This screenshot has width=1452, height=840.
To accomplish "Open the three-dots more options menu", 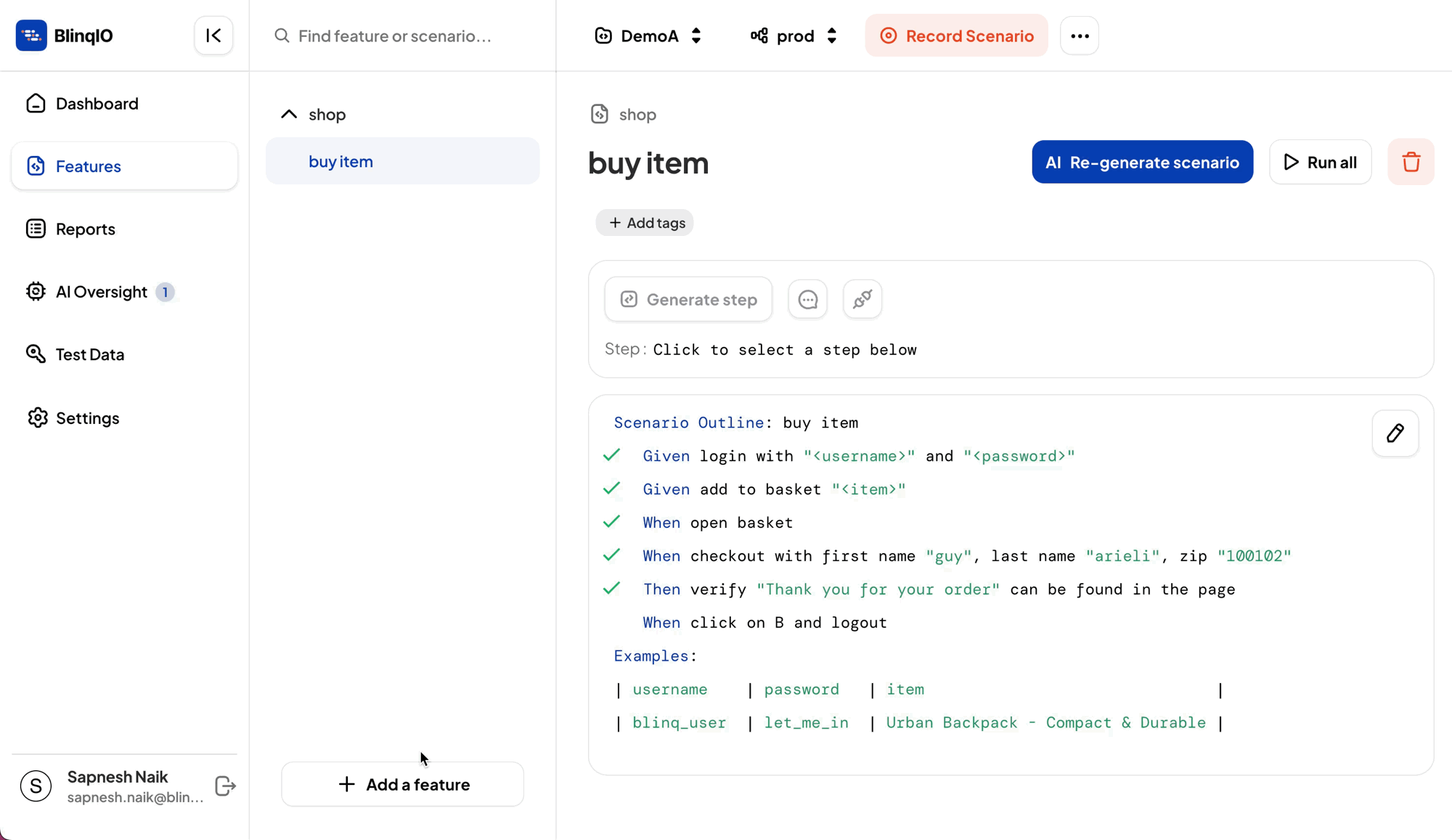I will [x=1079, y=36].
